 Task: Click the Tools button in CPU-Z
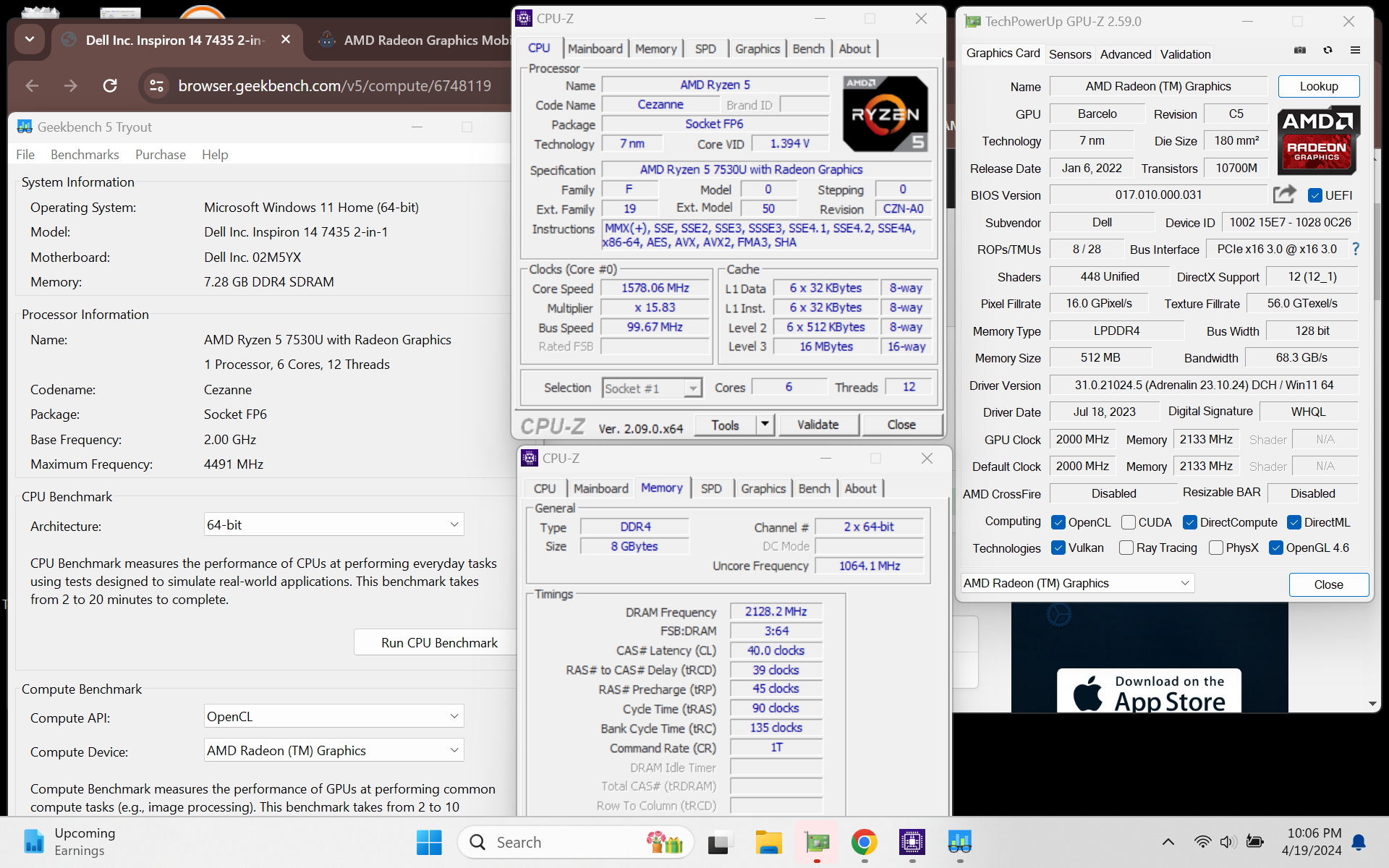point(725,425)
